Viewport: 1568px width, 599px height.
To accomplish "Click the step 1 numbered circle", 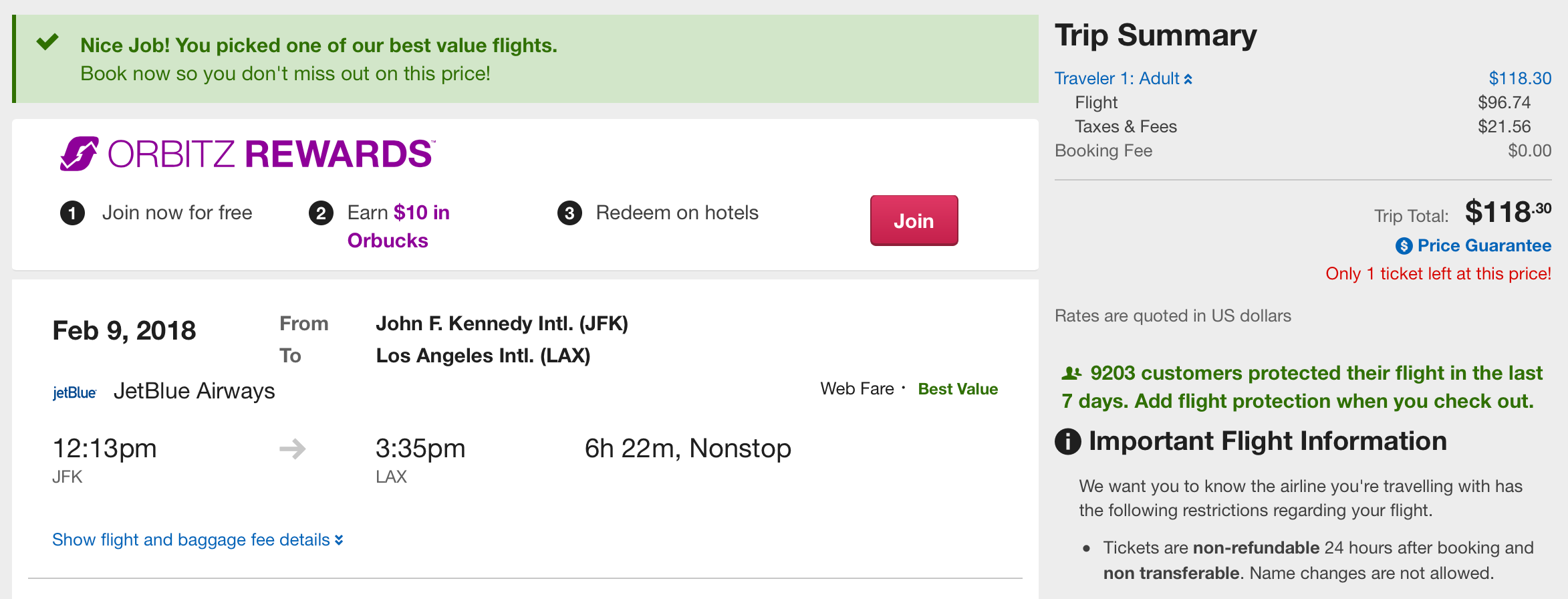I will coord(72,213).
